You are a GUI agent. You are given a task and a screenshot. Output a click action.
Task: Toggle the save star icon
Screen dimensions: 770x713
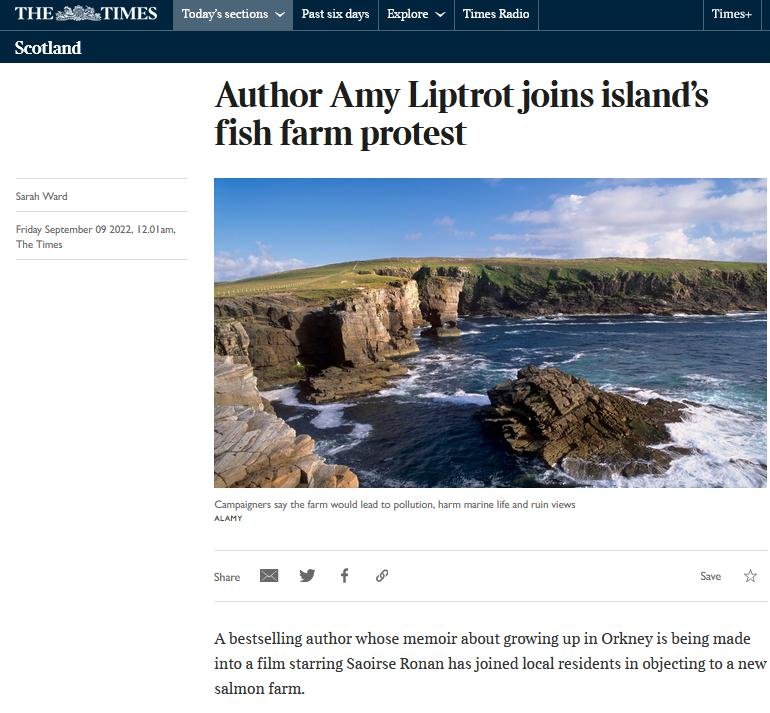(x=750, y=576)
